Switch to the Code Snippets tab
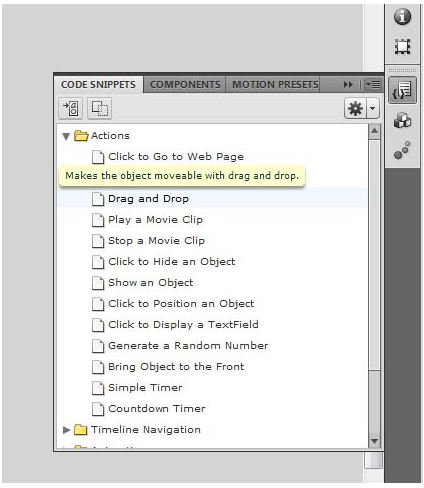 pyautogui.click(x=98, y=85)
